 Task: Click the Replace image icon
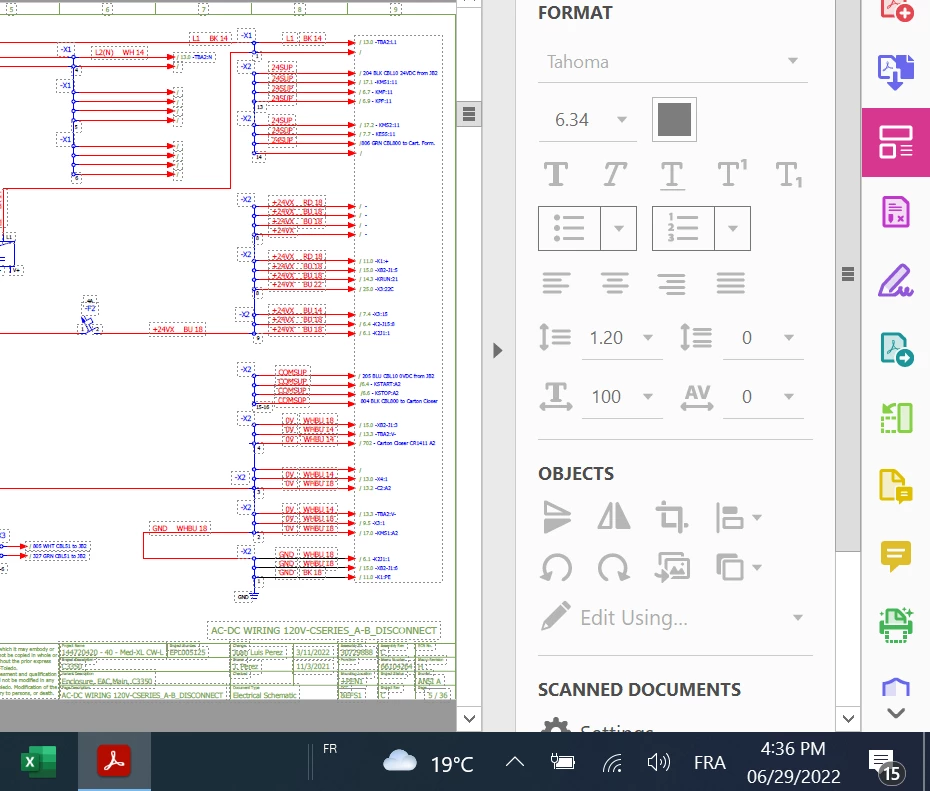click(x=672, y=567)
